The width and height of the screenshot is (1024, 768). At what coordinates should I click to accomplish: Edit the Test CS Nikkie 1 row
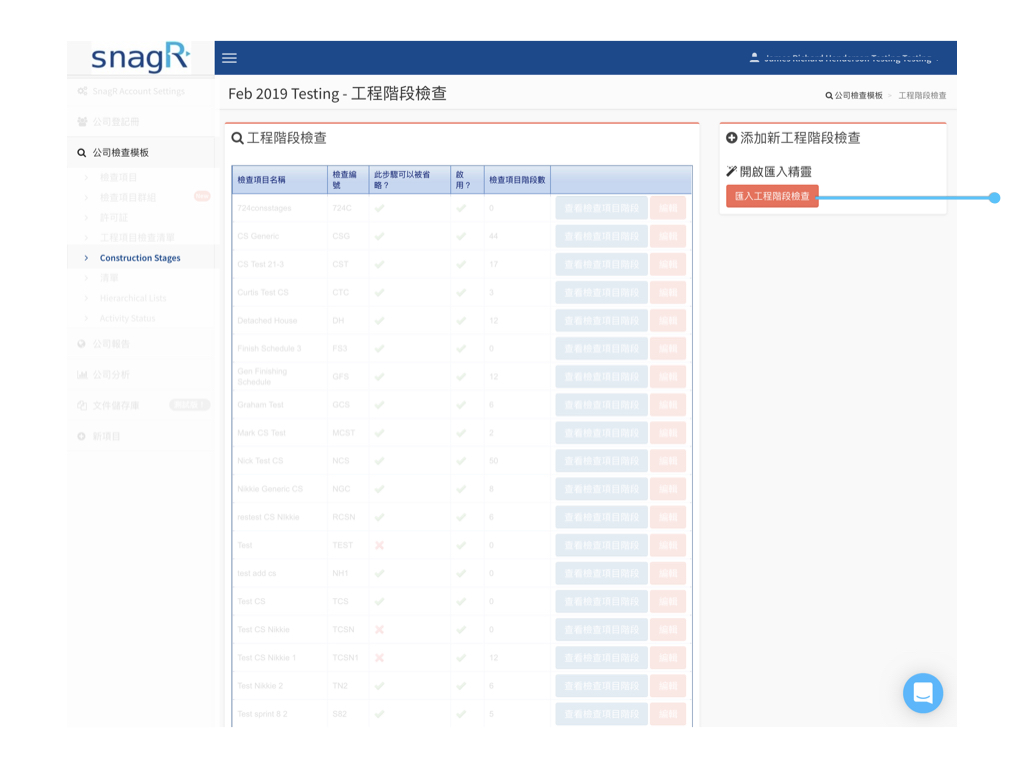pyautogui.click(x=668, y=658)
